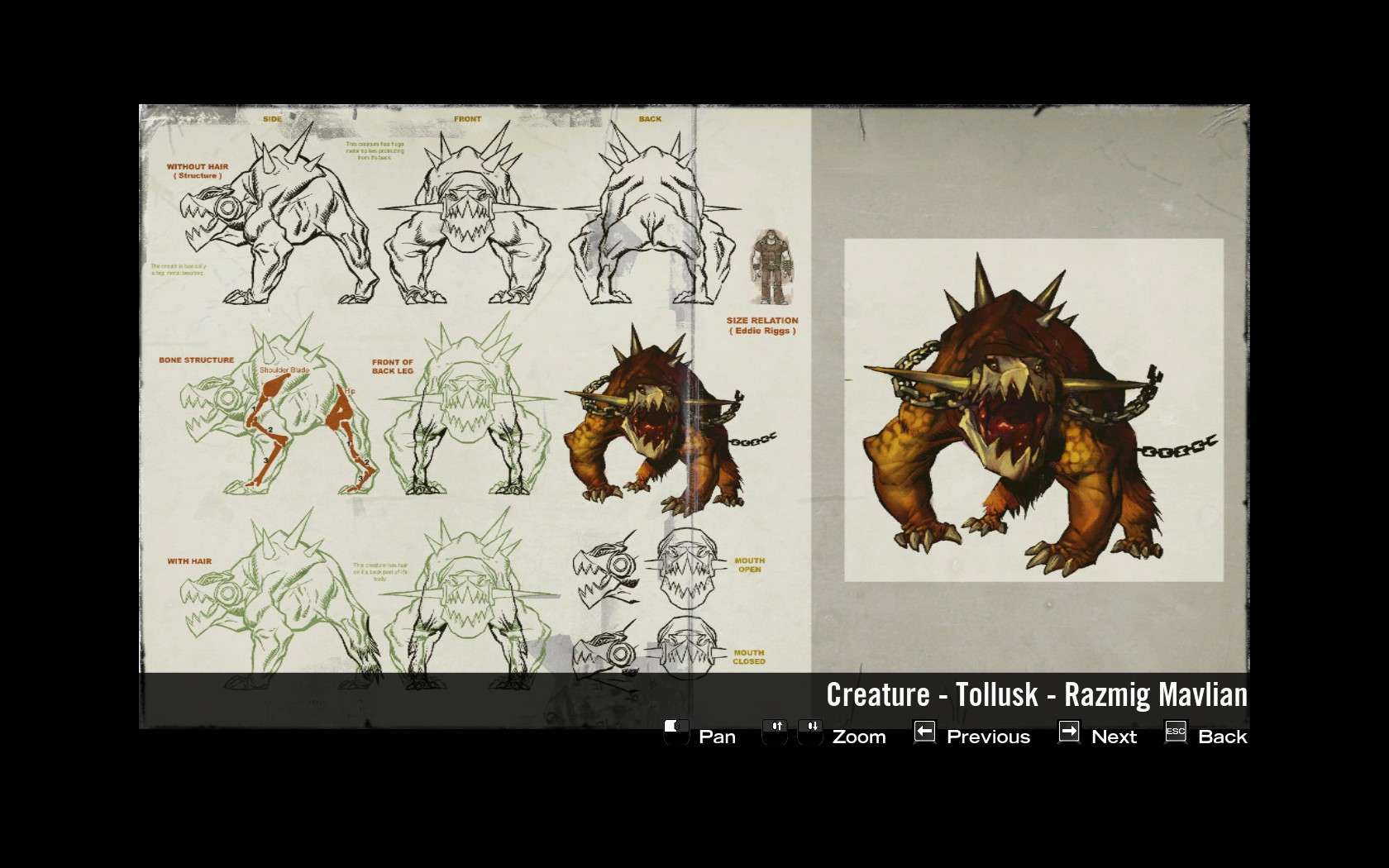This screenshot has width=1389, height=868.
Task: Click the "BONE STRUCTURE" label
Action: (197, 360)
